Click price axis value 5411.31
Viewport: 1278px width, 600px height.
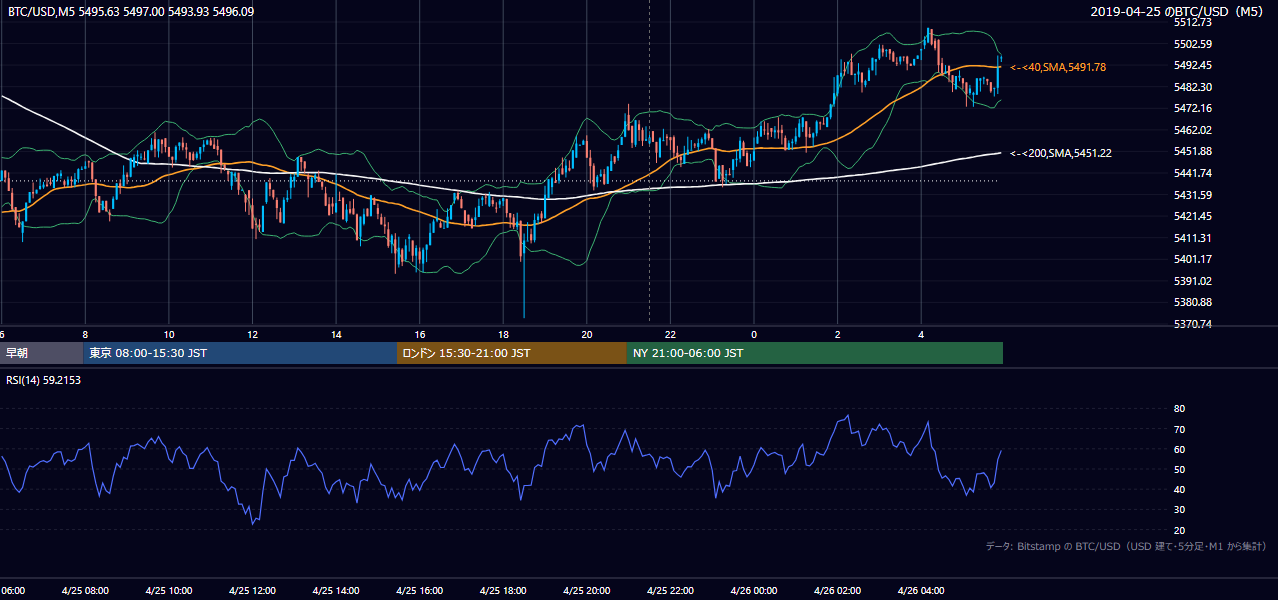(1193, 238)
